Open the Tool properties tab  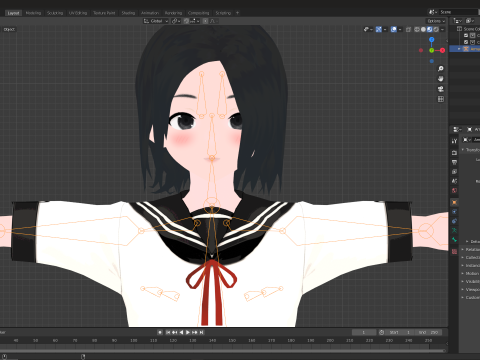click(454, 141)
